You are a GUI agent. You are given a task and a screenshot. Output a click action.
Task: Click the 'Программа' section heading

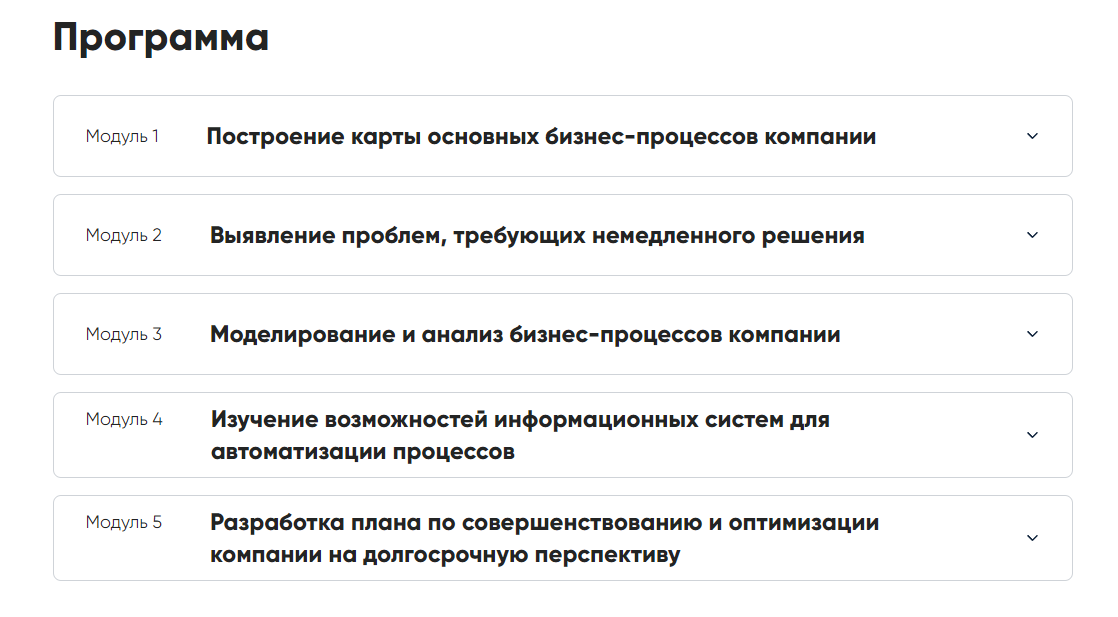click(160, 38)
